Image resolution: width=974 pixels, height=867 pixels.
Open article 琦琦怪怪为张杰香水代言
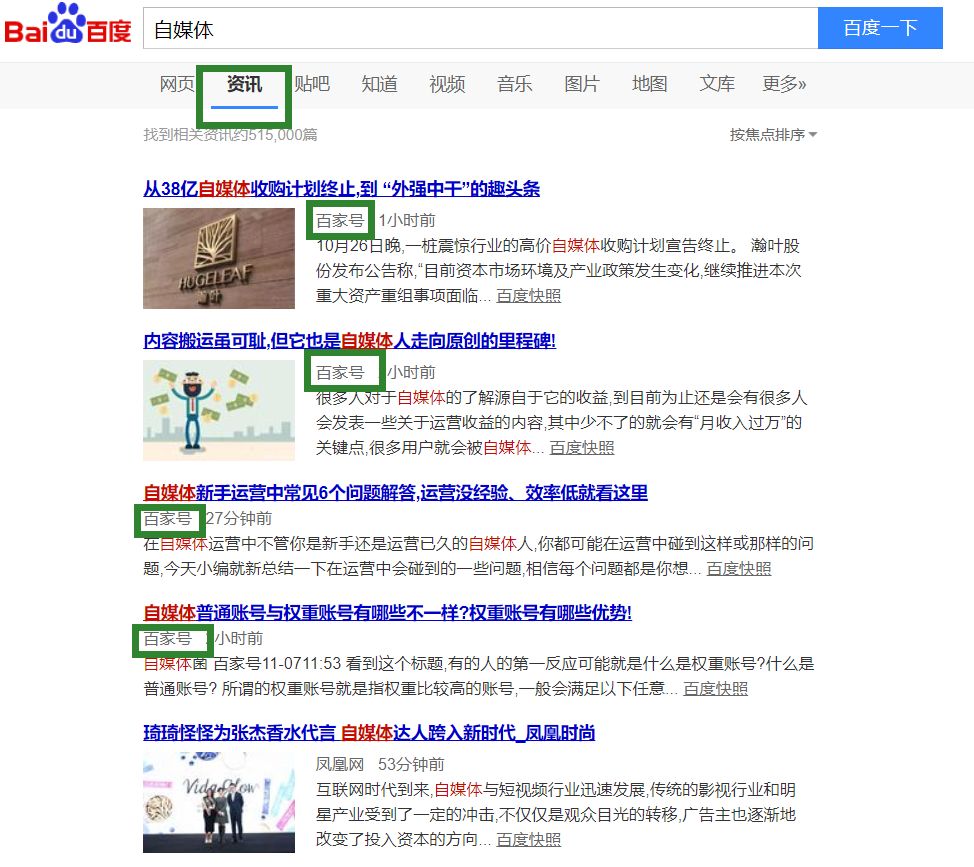pyautogui.click(x=369, y=733)
